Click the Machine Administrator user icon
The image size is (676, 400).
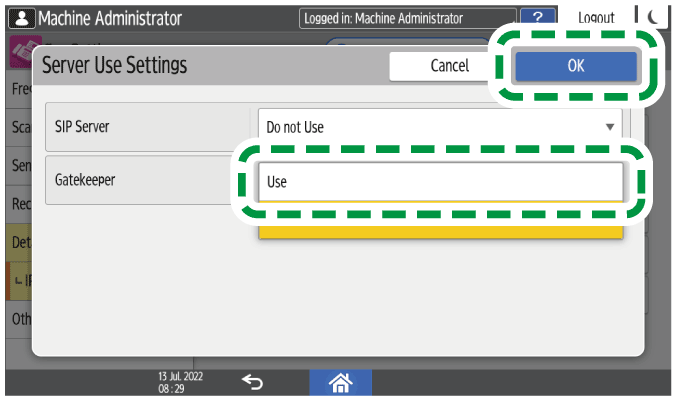(20, 18)
